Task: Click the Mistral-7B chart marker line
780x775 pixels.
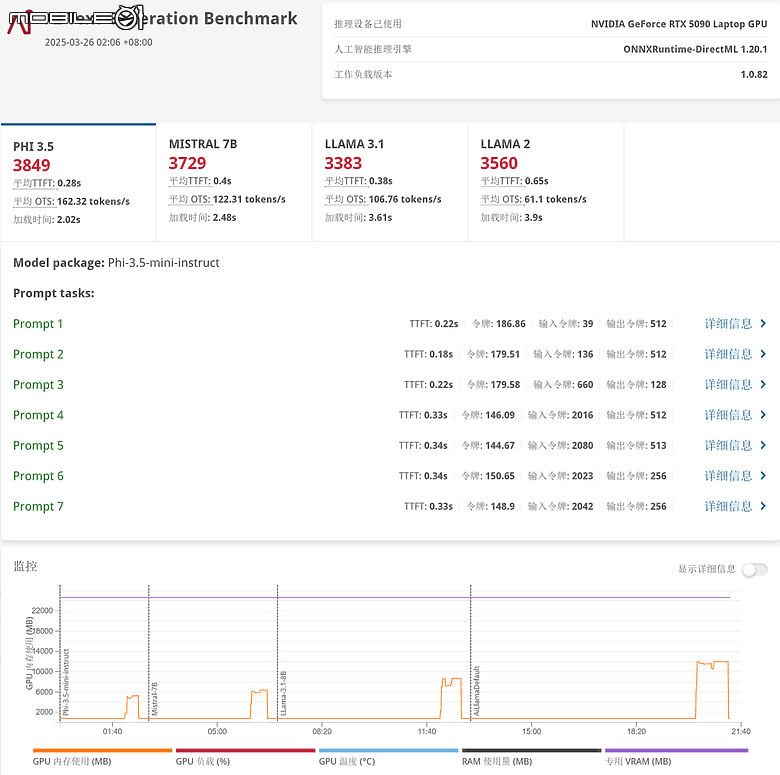Action: (149, 653)
